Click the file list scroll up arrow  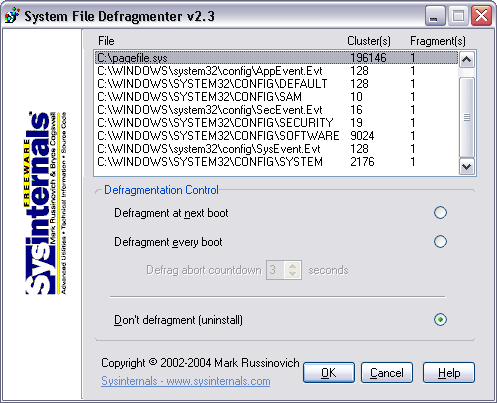tap(466, 60)
